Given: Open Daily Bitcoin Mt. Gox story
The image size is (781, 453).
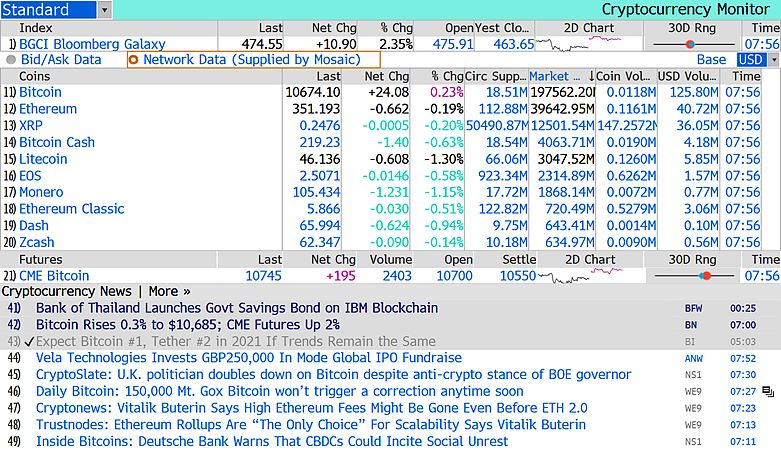Looking at the screenshot, I should point(279,391).
